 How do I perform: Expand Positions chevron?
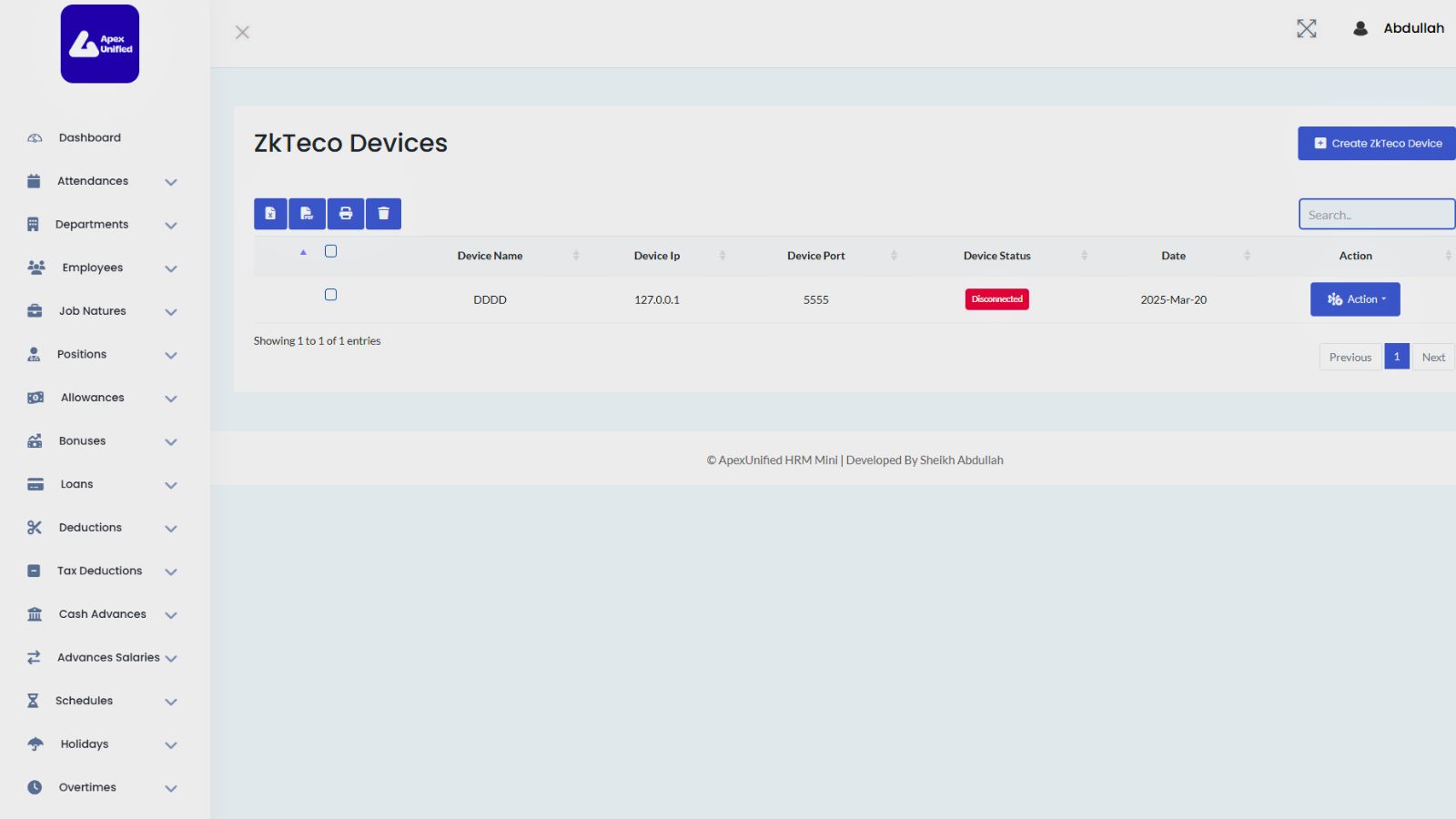(170, 356)
